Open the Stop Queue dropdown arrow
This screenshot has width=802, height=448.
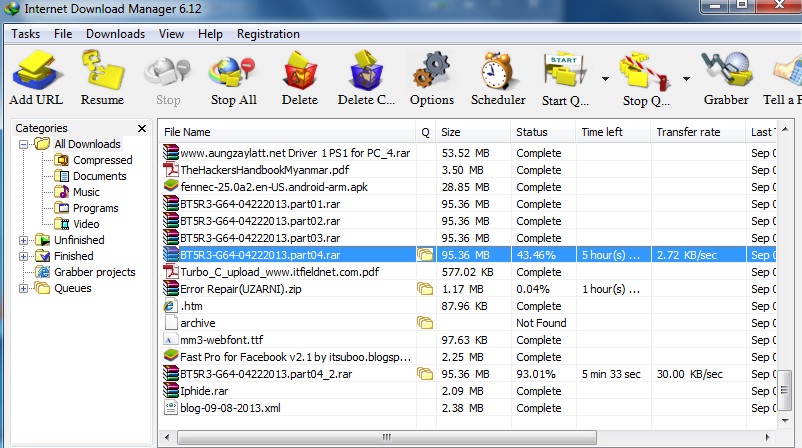click(686, 79)
